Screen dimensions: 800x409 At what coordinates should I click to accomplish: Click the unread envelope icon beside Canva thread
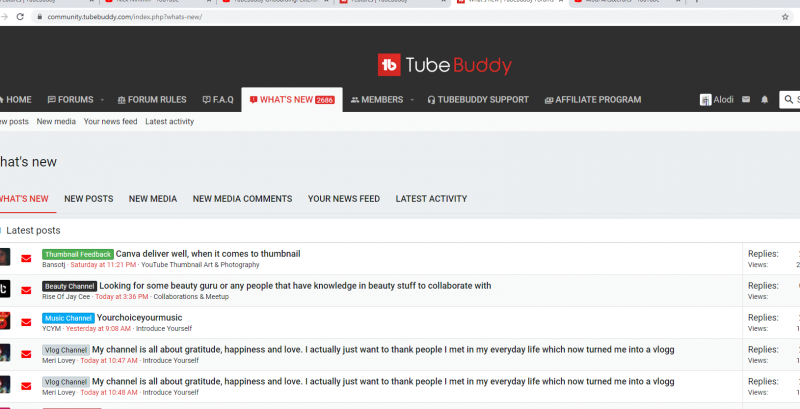click(27, 259)
